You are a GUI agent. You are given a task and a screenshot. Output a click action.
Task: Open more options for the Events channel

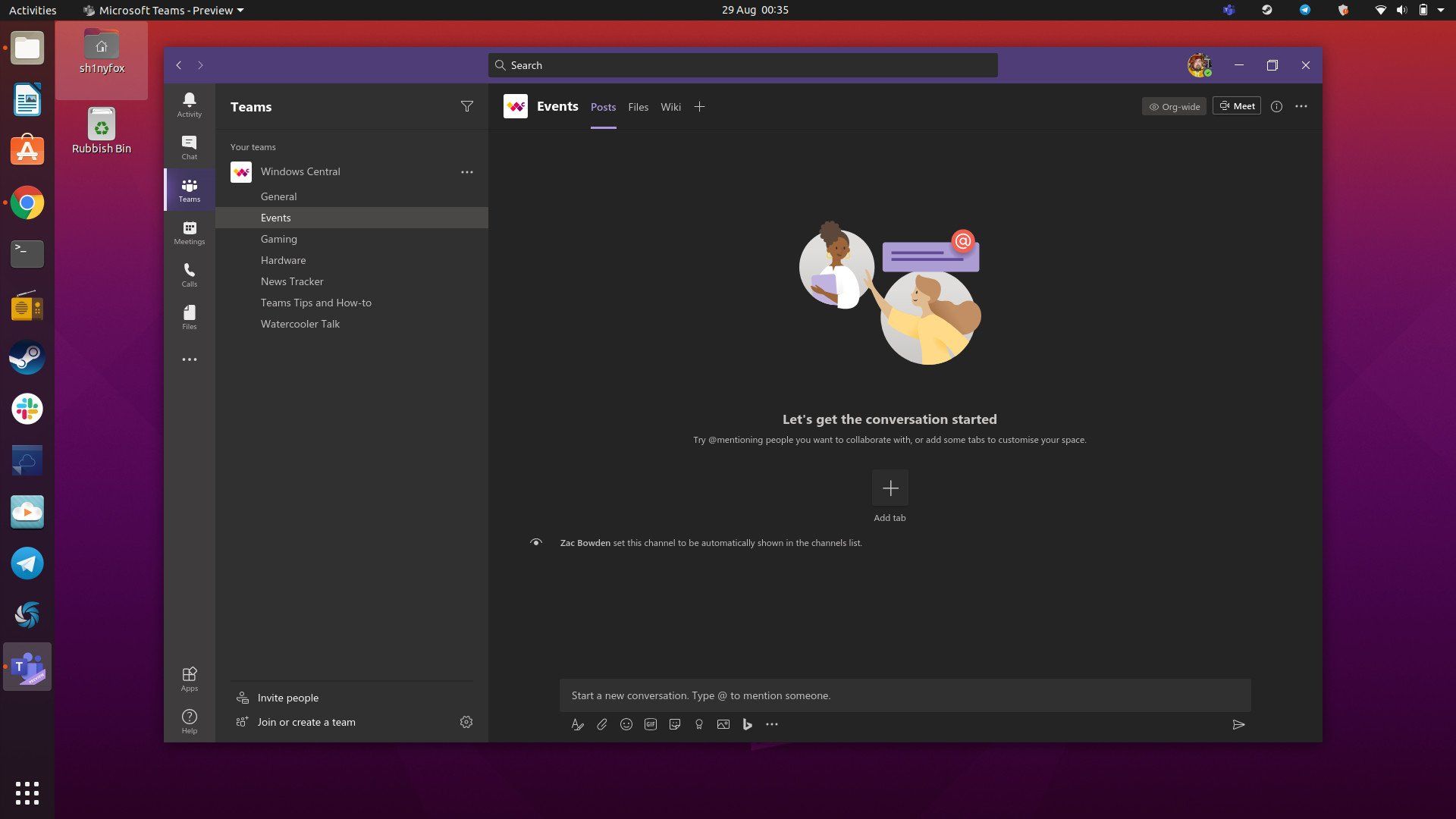point(1301,106)
